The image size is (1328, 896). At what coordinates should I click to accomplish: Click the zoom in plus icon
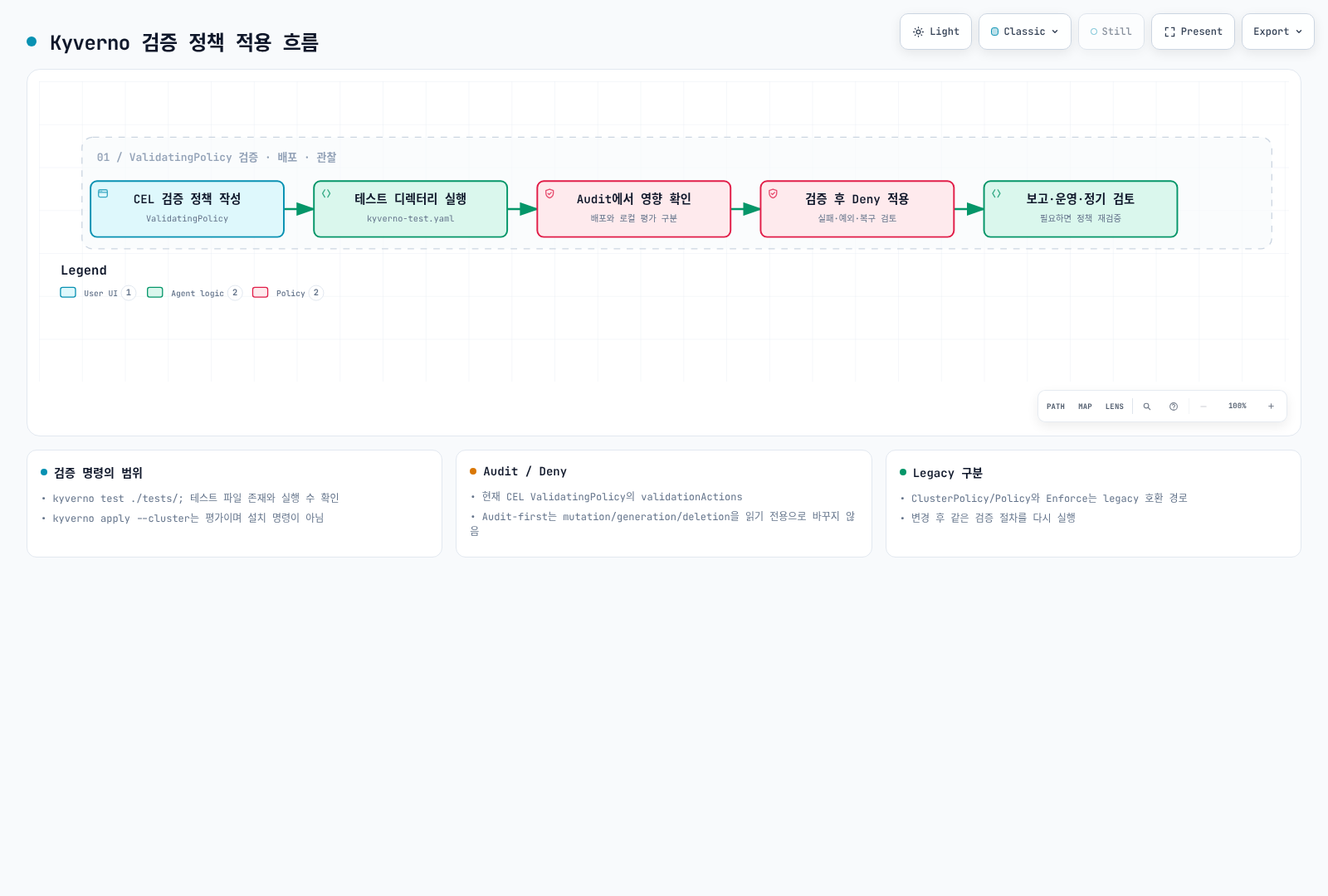[x=1271, y=407]
